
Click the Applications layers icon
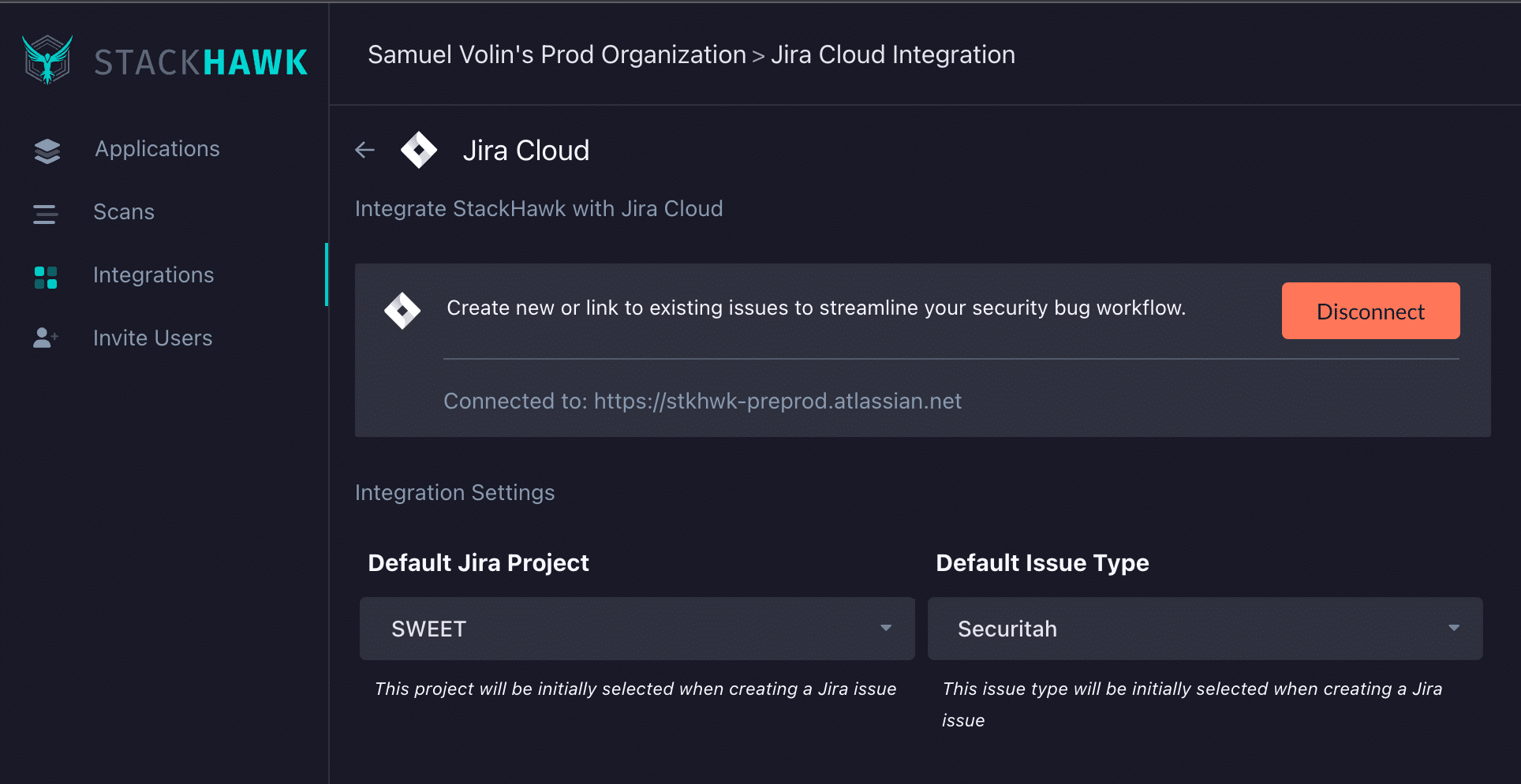coord(47,151)
